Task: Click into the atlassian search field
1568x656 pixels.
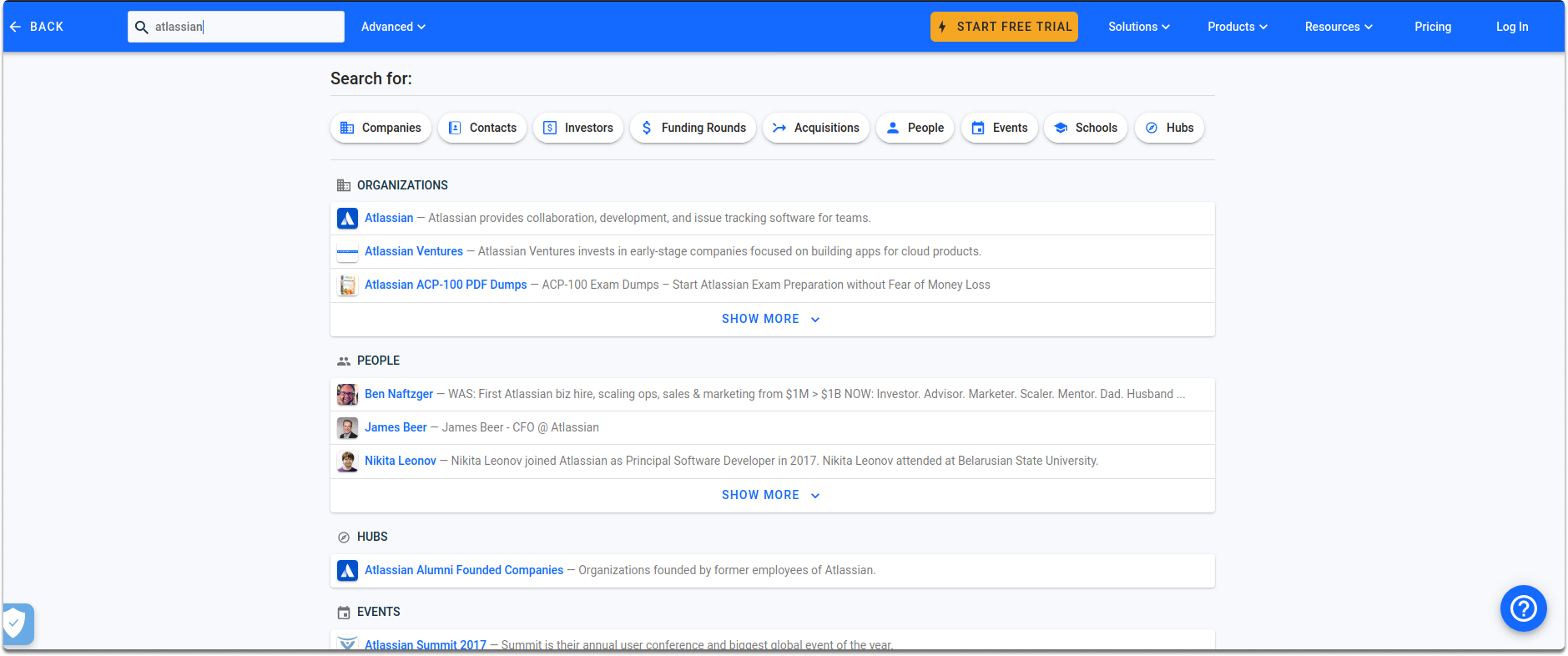Action: (236, 27)
